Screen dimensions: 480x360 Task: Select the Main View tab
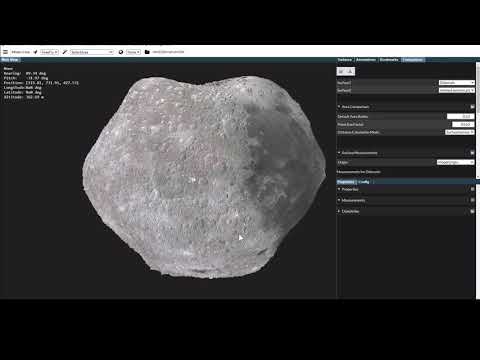10,60
